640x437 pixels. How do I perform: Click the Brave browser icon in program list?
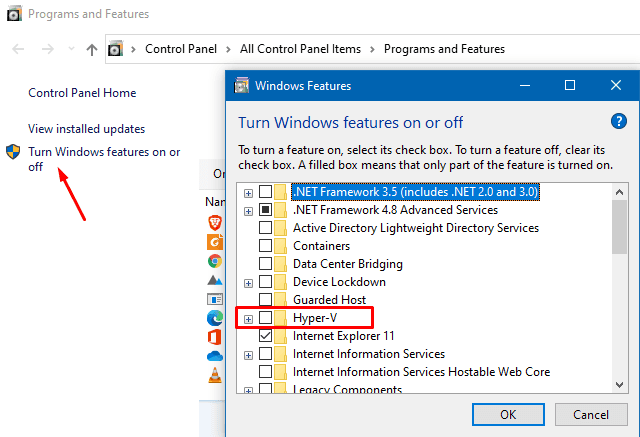coord(214,222)
